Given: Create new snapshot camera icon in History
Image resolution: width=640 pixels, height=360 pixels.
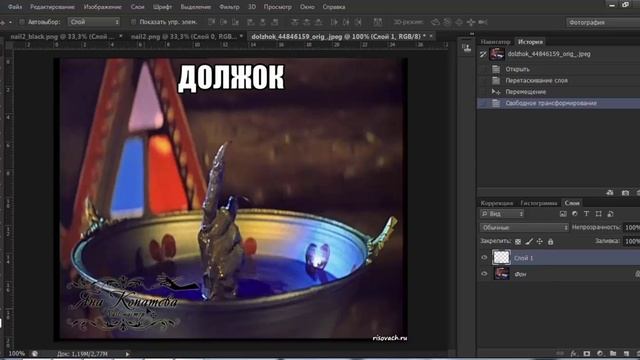Looking at the screenshot, I should tap(625, 193).
